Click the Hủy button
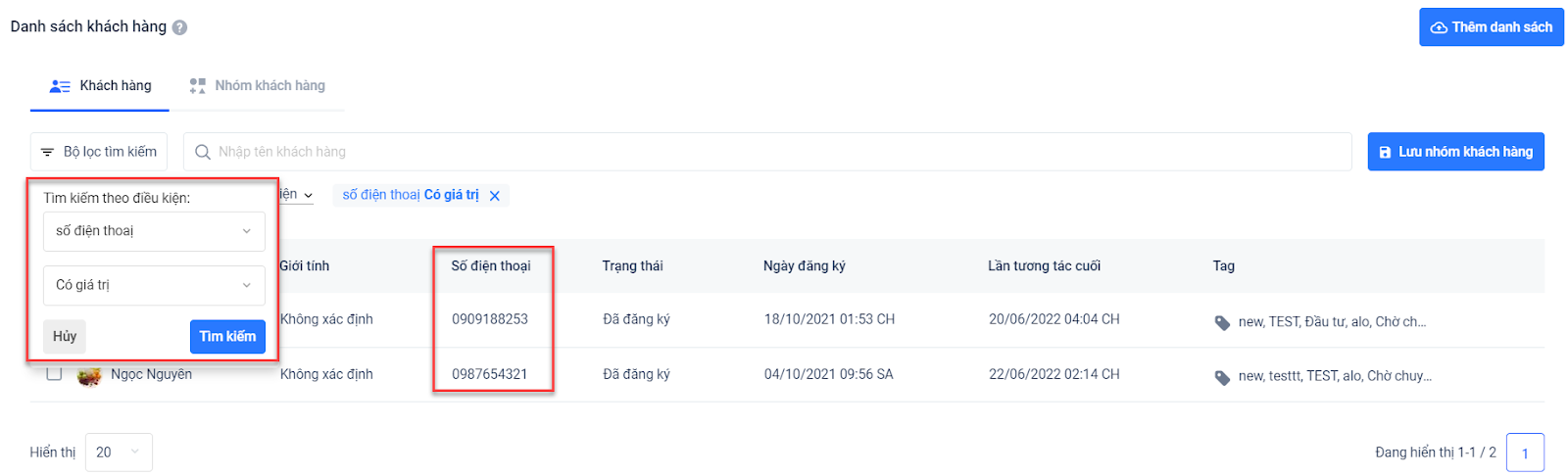Image resolution: width=1568 pixels, height=476 pixels. 65,336
